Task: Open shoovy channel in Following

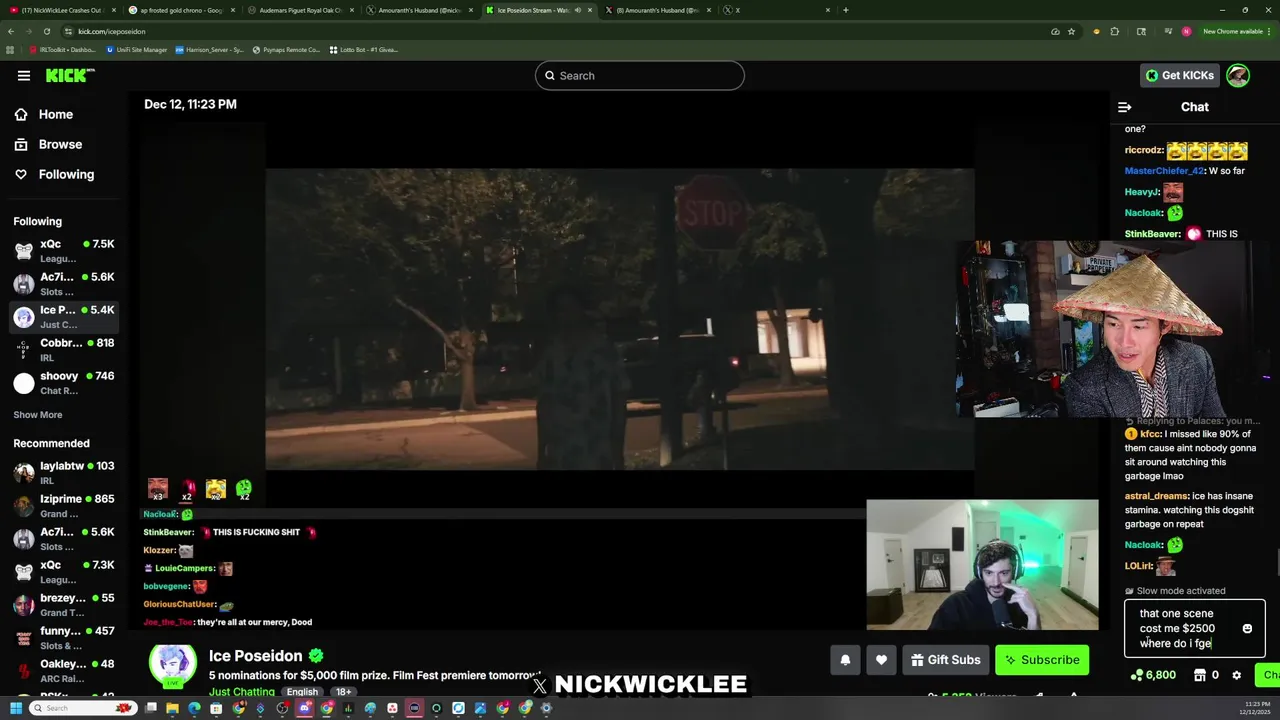Action: [64, 382]
